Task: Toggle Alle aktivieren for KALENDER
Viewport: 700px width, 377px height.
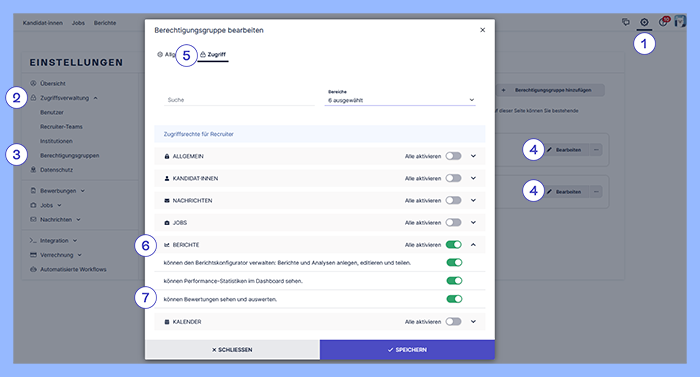Action: pos(453,322)
